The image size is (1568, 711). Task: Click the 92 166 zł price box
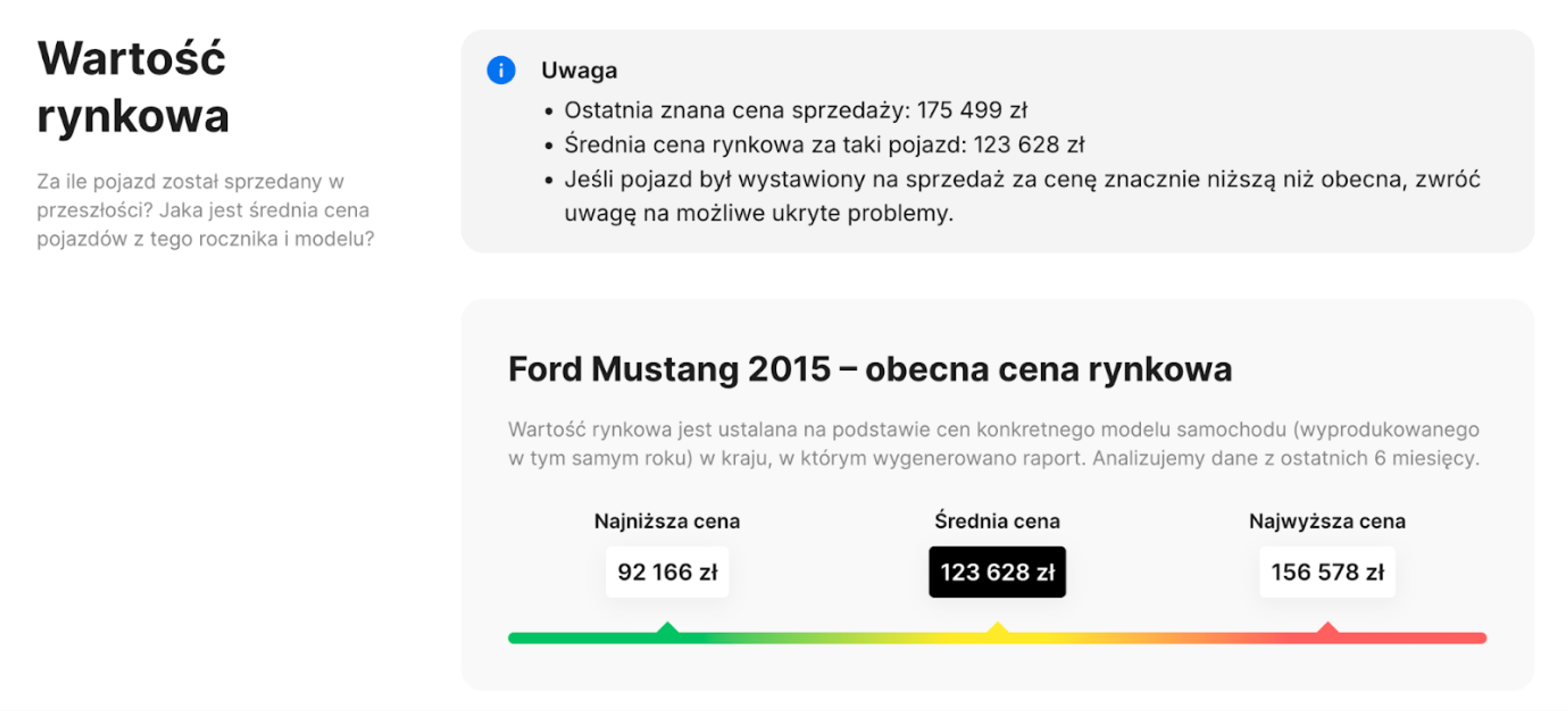click(x=667, y=572)
